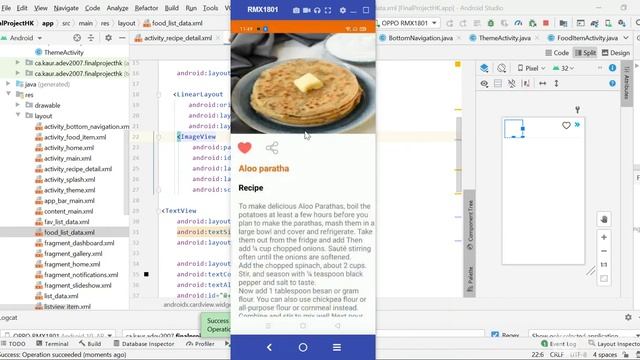Open Project panel gear options

pos(108,38)
